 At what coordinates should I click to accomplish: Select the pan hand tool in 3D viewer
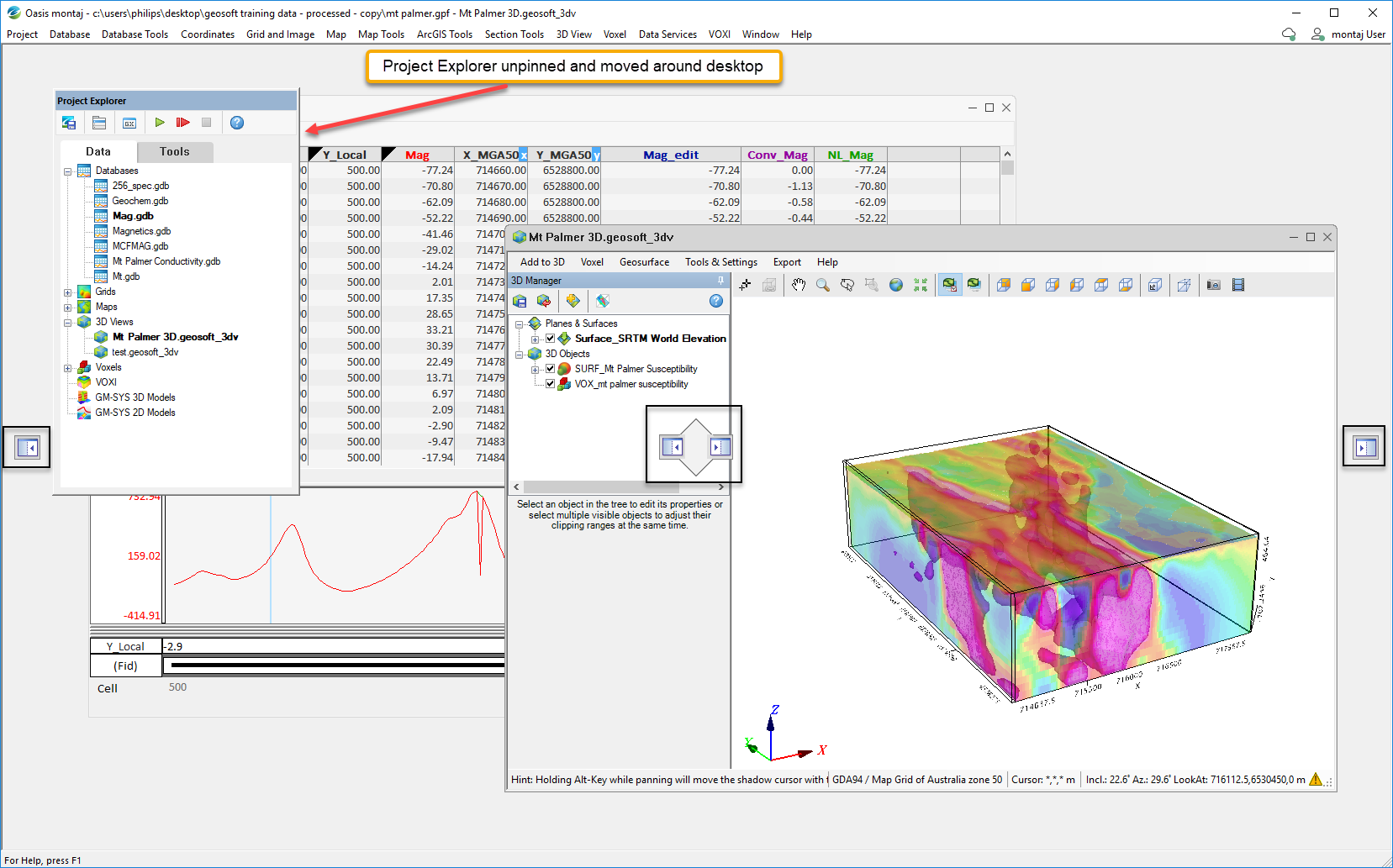tap(799, 285)
